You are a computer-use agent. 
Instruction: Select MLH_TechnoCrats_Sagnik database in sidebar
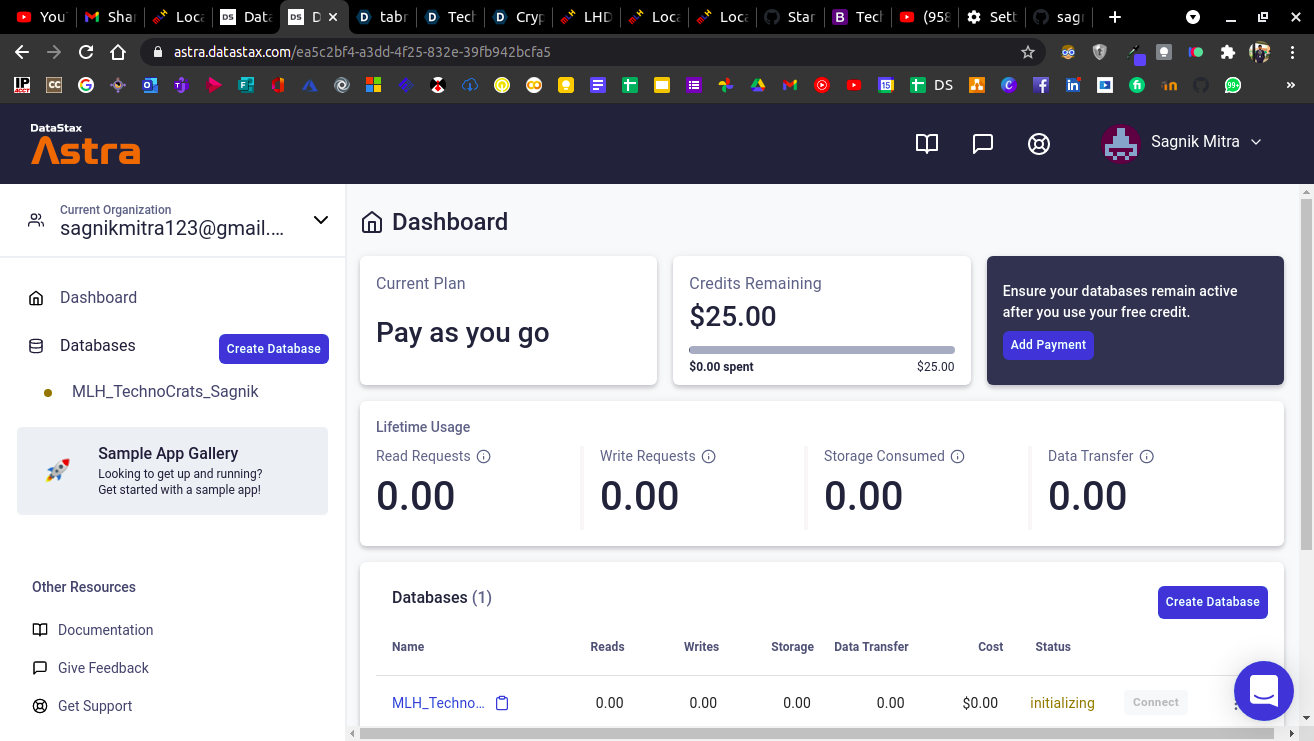coord(165,391)
